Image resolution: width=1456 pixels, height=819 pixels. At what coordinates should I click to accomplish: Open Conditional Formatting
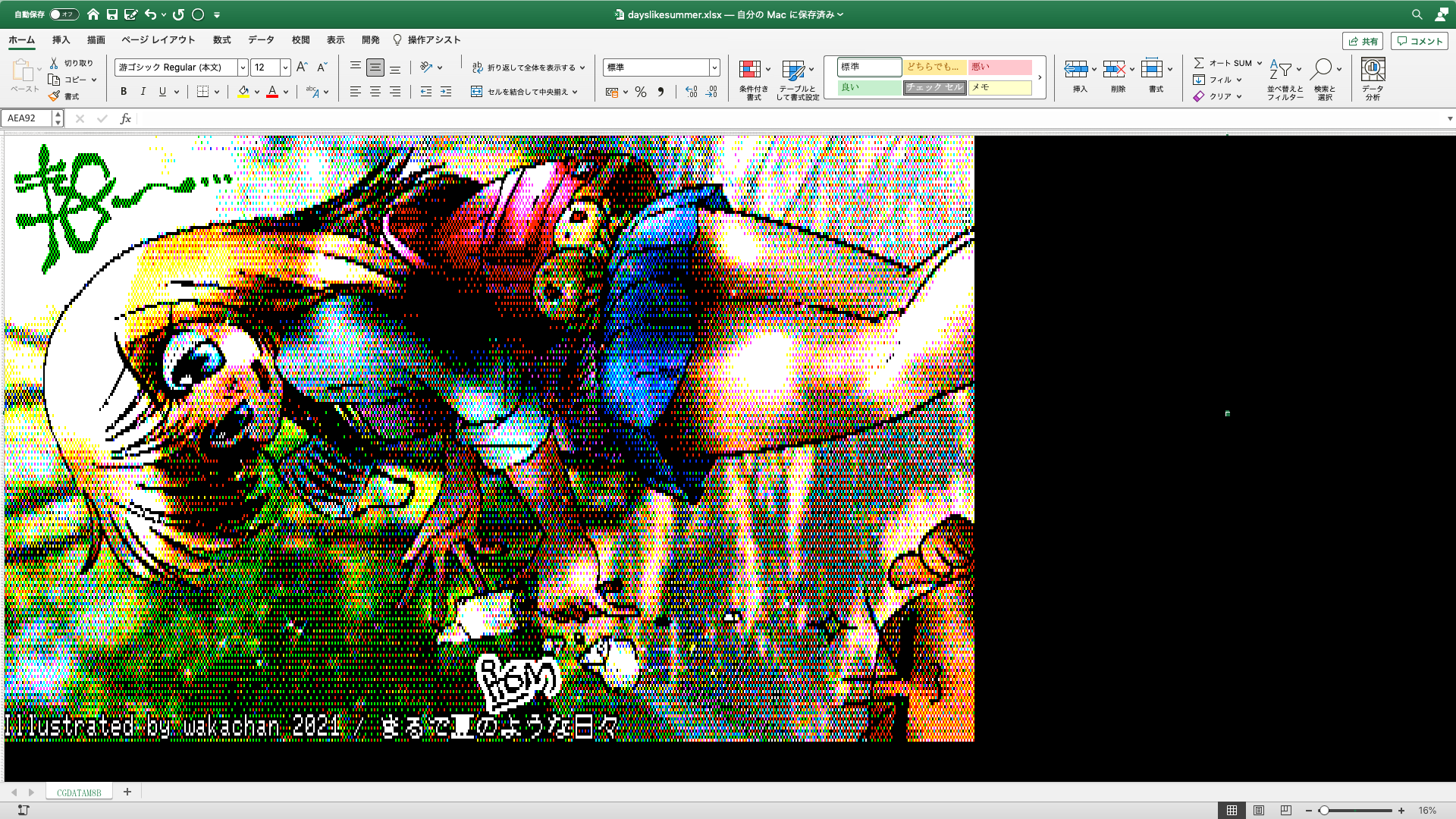tap(754, 79)
